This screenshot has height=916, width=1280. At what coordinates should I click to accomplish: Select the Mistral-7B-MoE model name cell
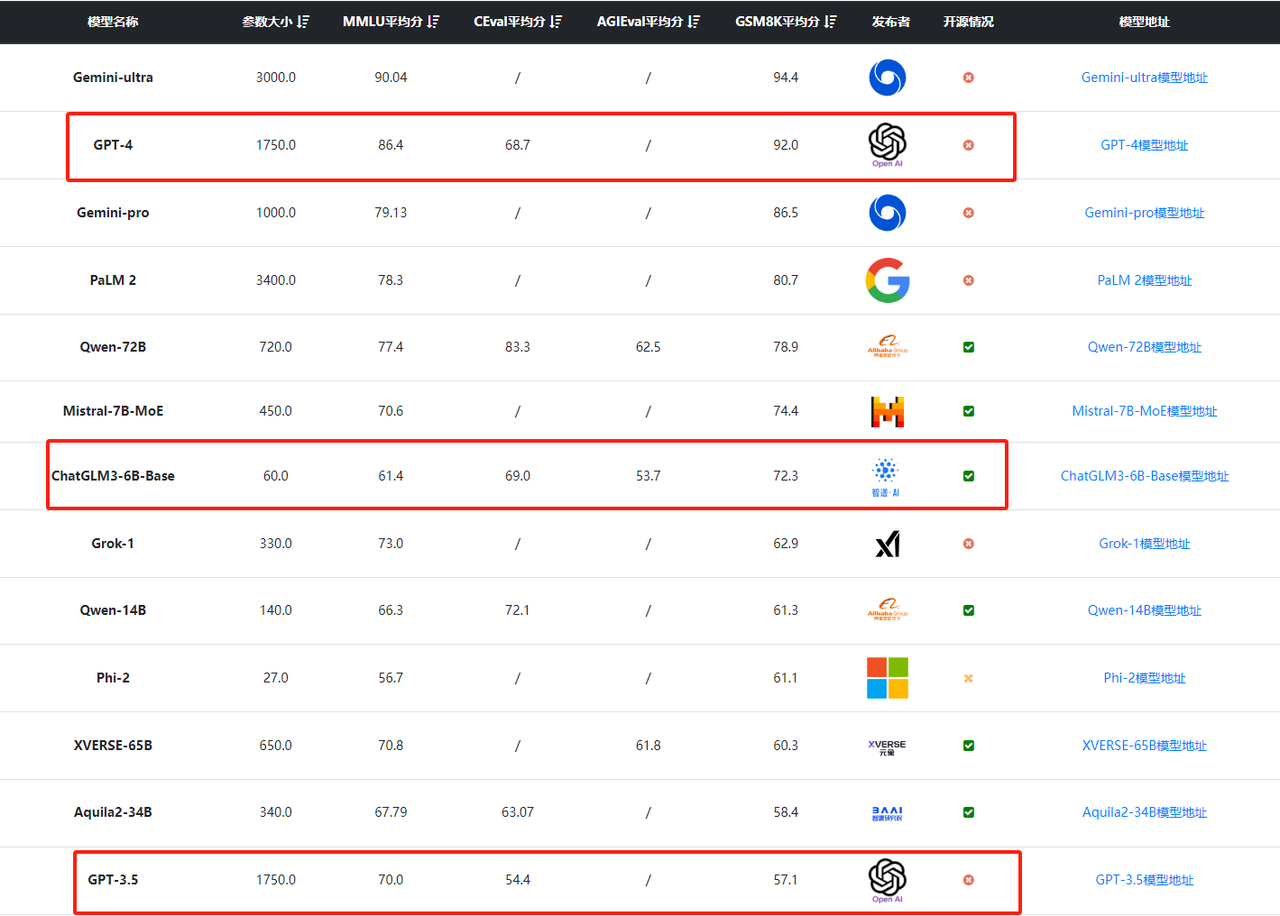click(x=113, y=411)
